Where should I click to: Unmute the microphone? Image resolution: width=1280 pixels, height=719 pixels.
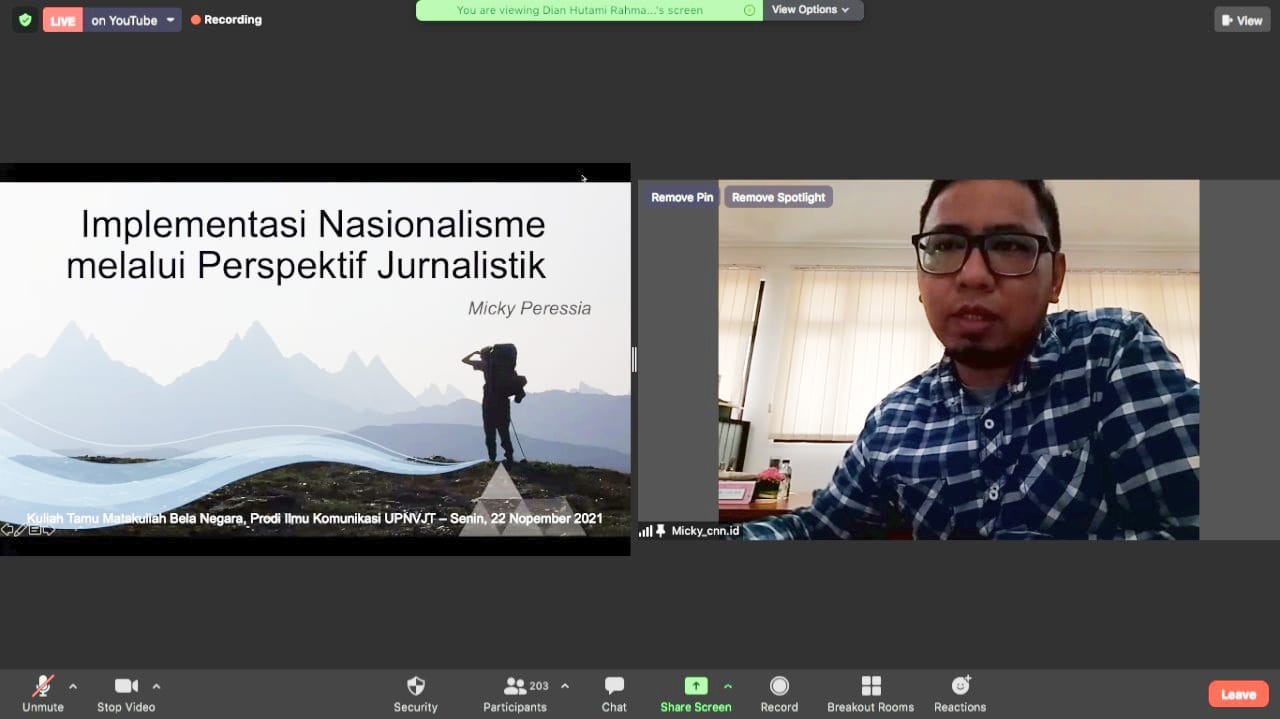pyautogui.click(x=43, y=686)
